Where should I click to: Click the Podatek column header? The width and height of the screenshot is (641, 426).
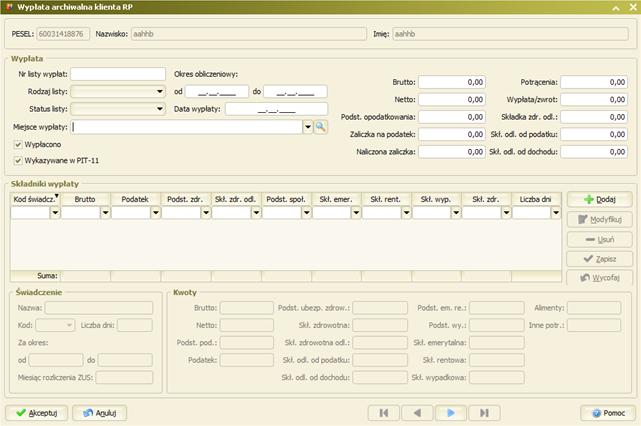pyautogui.click(x=135, y=199)
